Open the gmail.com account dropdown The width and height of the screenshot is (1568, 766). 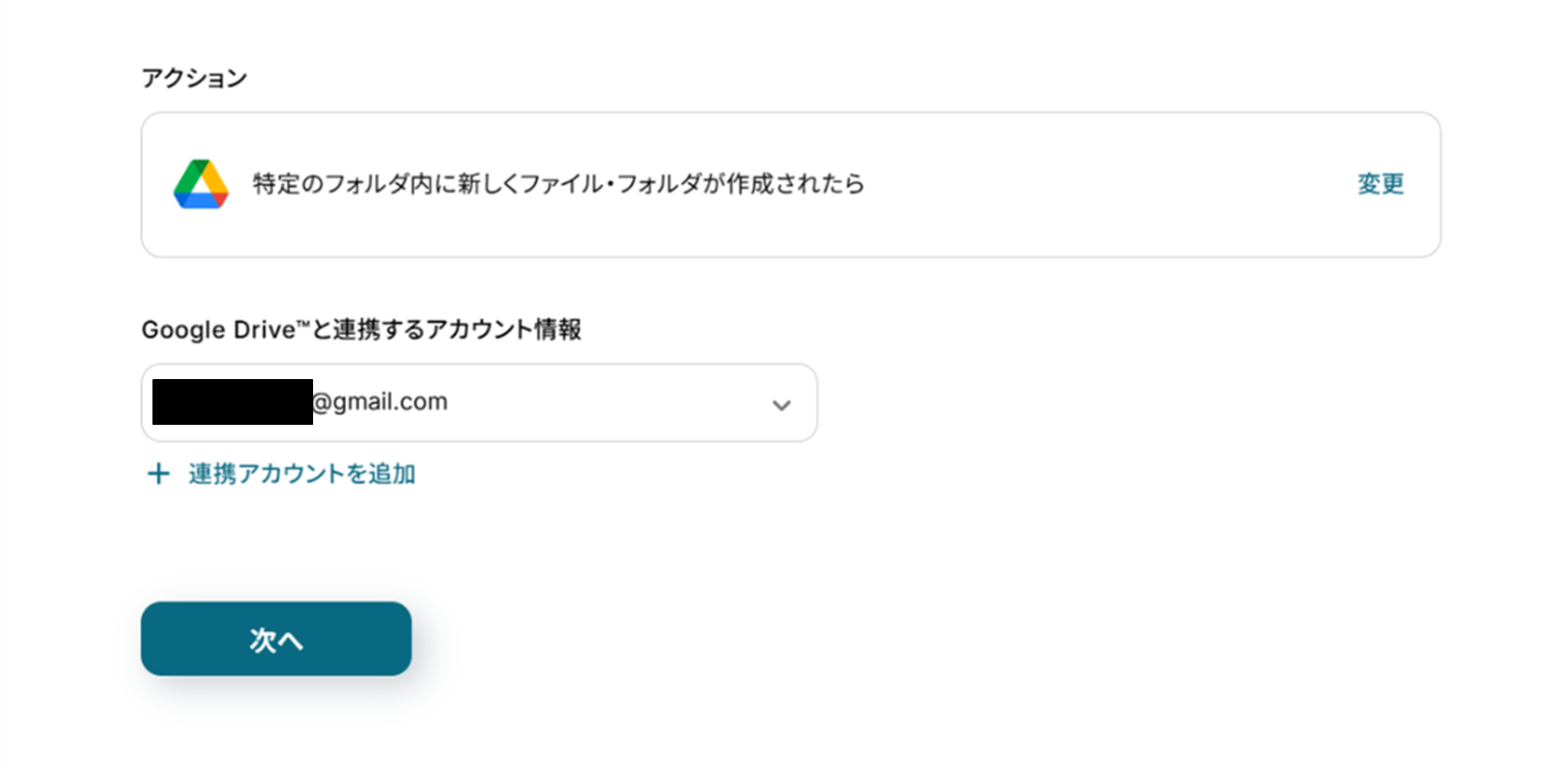coord(479,403)
